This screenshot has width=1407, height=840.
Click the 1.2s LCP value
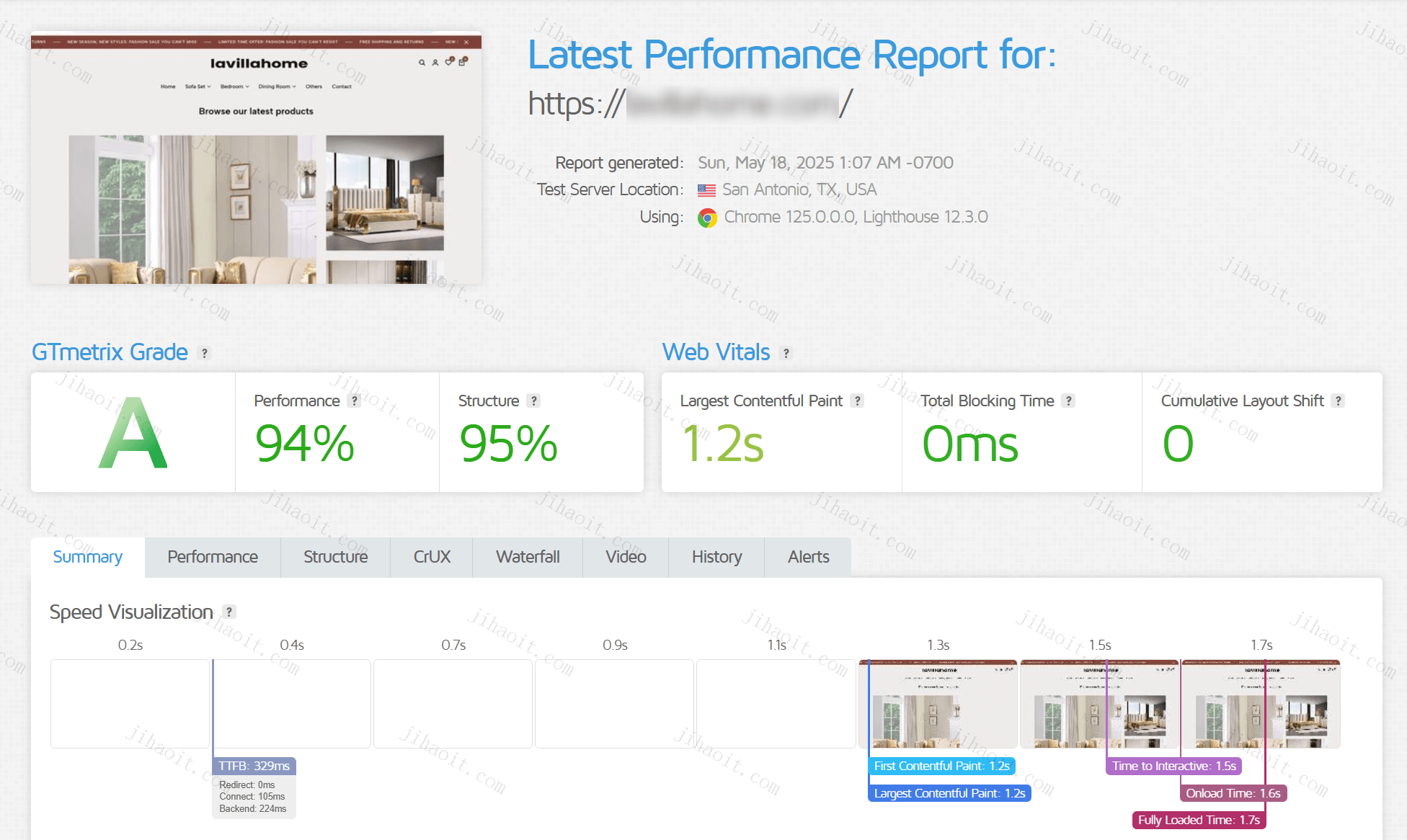(x=722, y=443)
